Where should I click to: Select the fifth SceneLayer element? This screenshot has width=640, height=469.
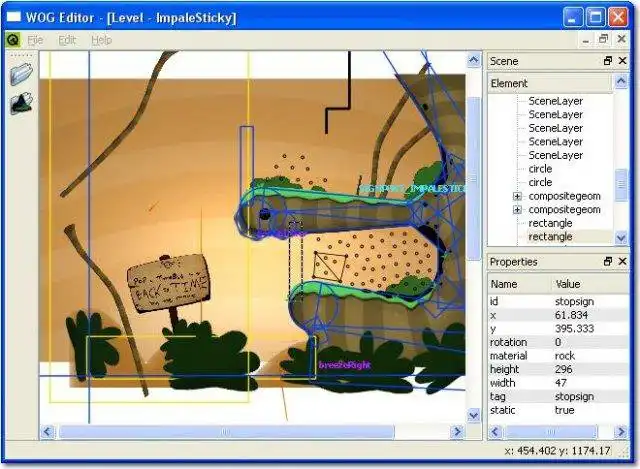click(556, 155)
